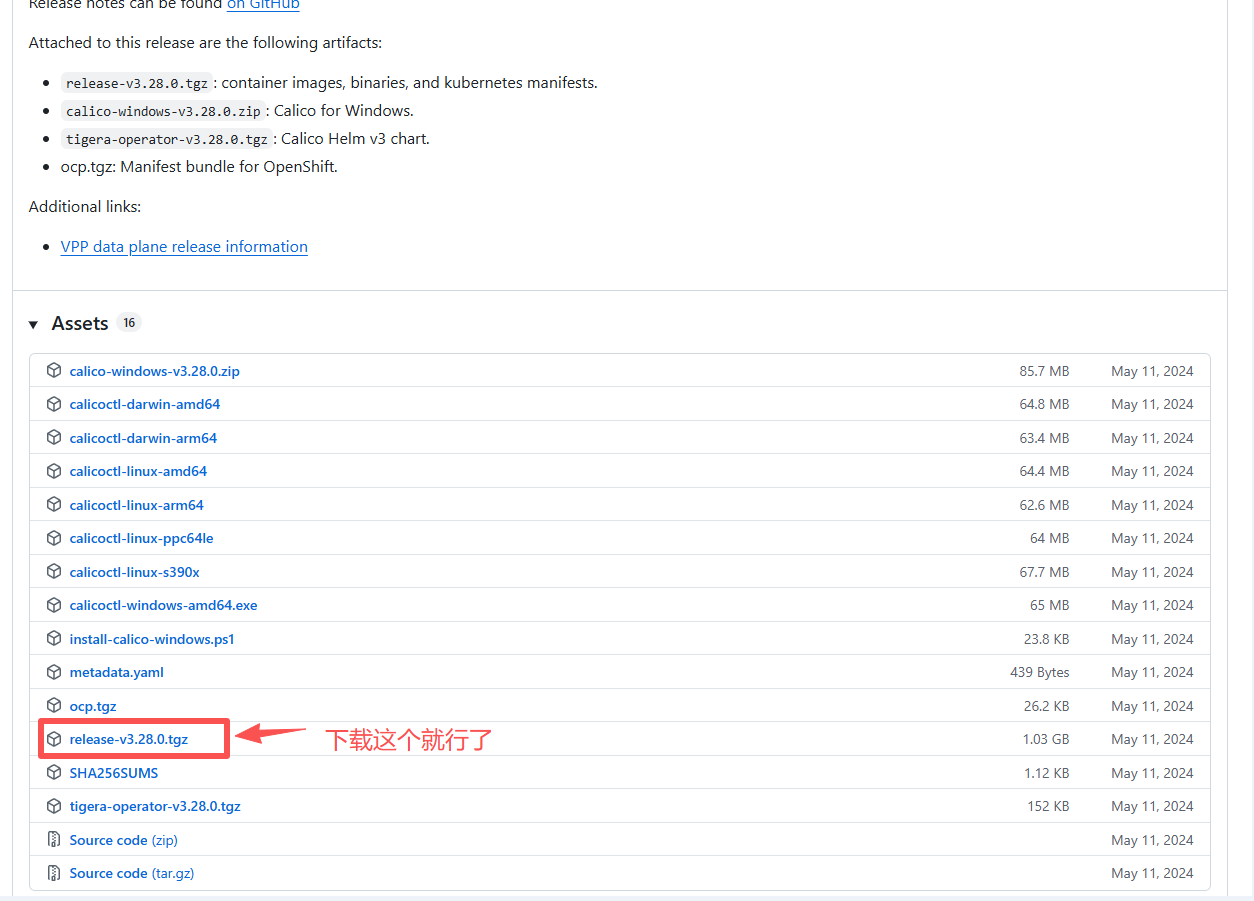Image resolution: width=1254 pixels, height=901 pixels.
Task: Click package icon beside calicoctl-linux-ppc64le
Action: [x=54, y=538]
